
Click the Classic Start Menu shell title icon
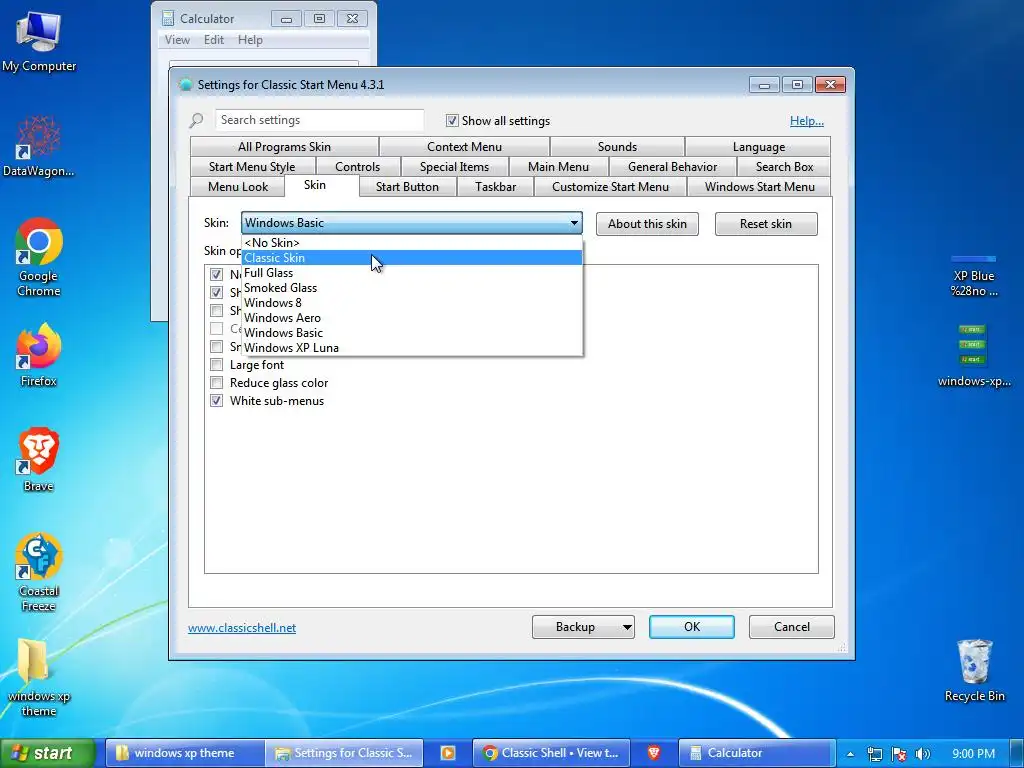click(185, 84)
